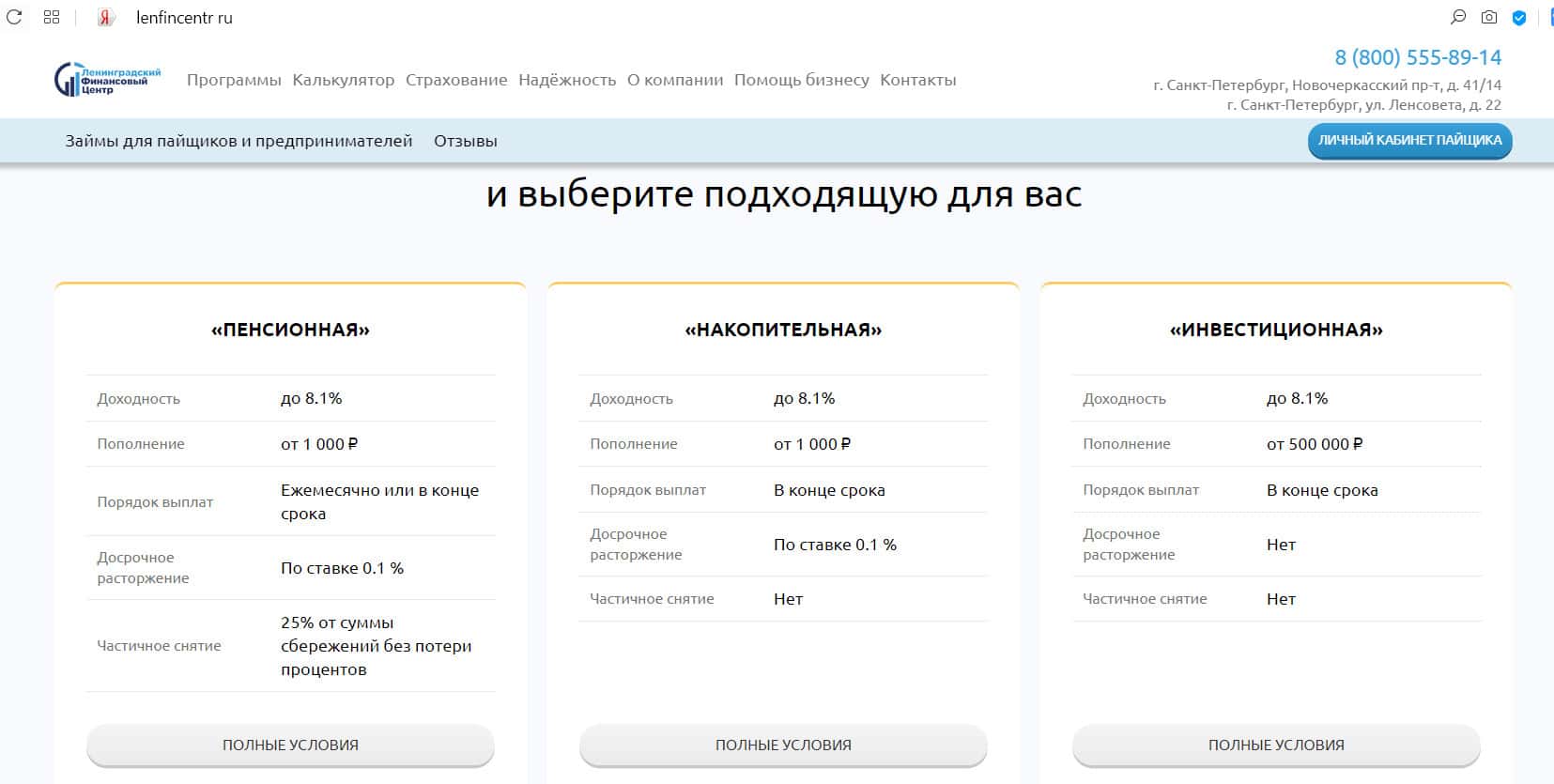View Полные условия for «Накопительная» program
Viewport: 1554px width, 784px height.
[x=783, y=745]
